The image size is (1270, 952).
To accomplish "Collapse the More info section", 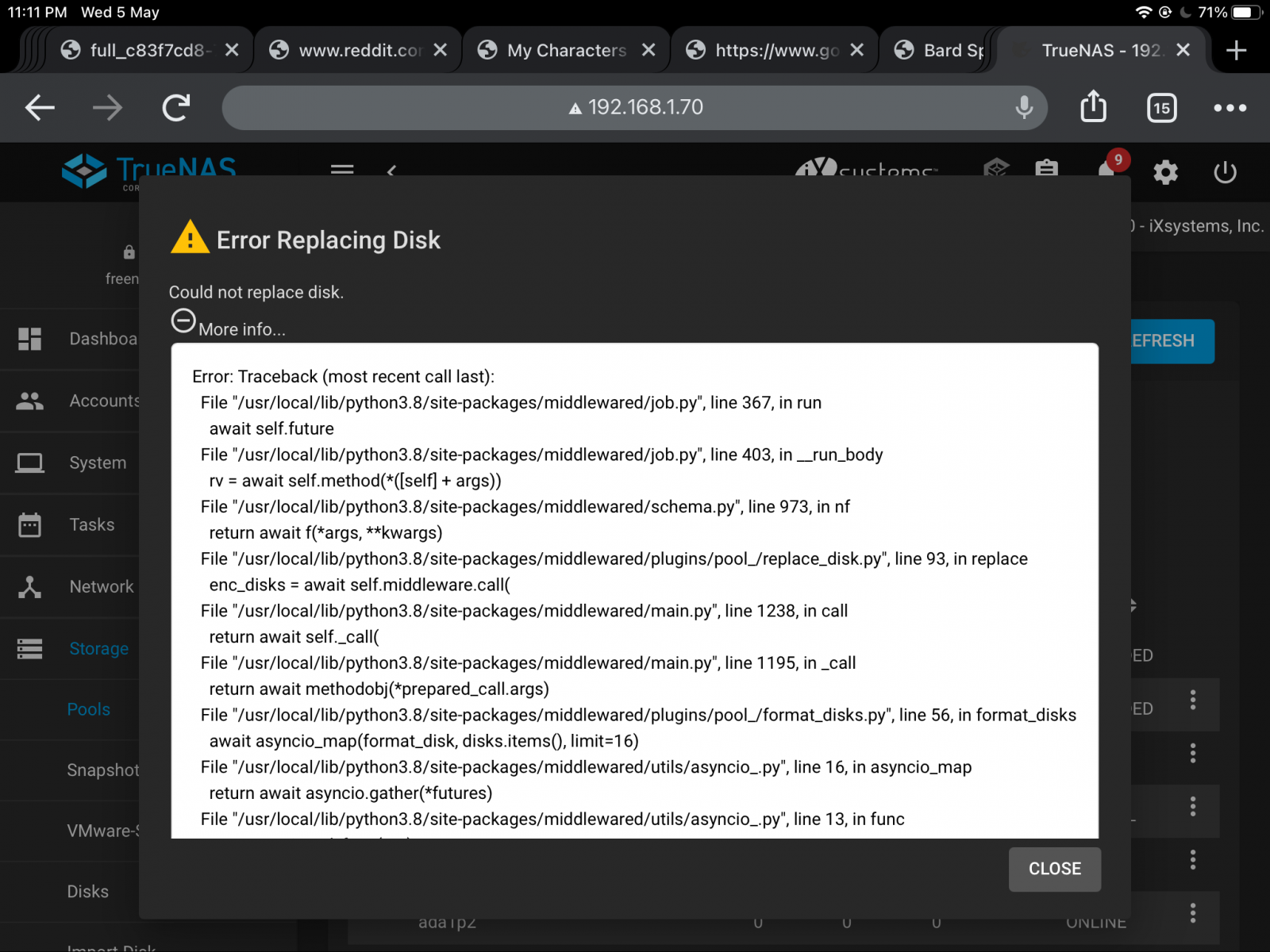I will (x=183, y=321).
